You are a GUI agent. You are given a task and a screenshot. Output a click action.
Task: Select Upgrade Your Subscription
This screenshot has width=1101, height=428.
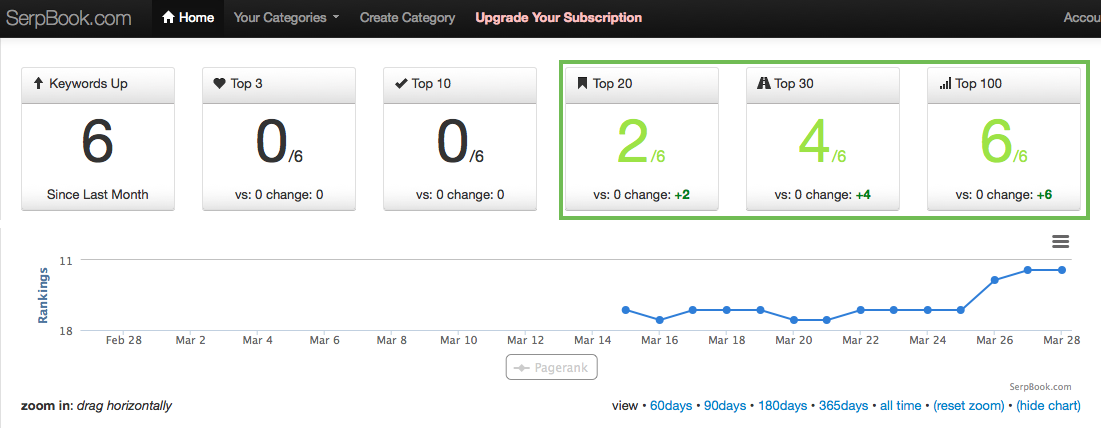(x=558, y=18)
